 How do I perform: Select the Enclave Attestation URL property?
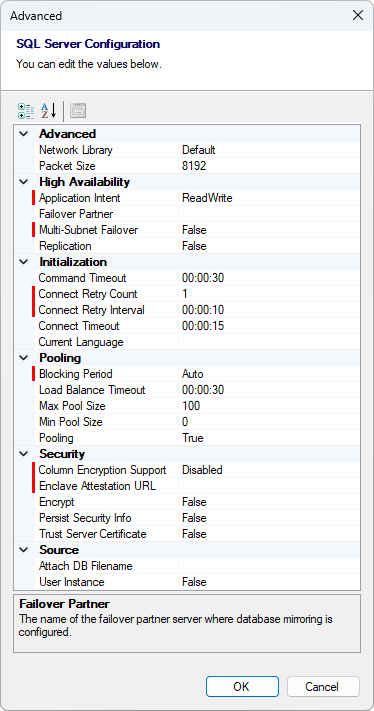point(97,486)
